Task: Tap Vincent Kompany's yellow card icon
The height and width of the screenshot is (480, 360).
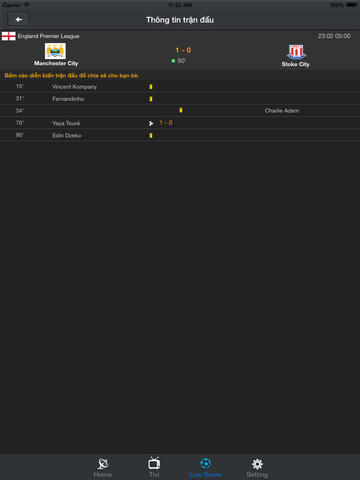Action: (151, 87)
